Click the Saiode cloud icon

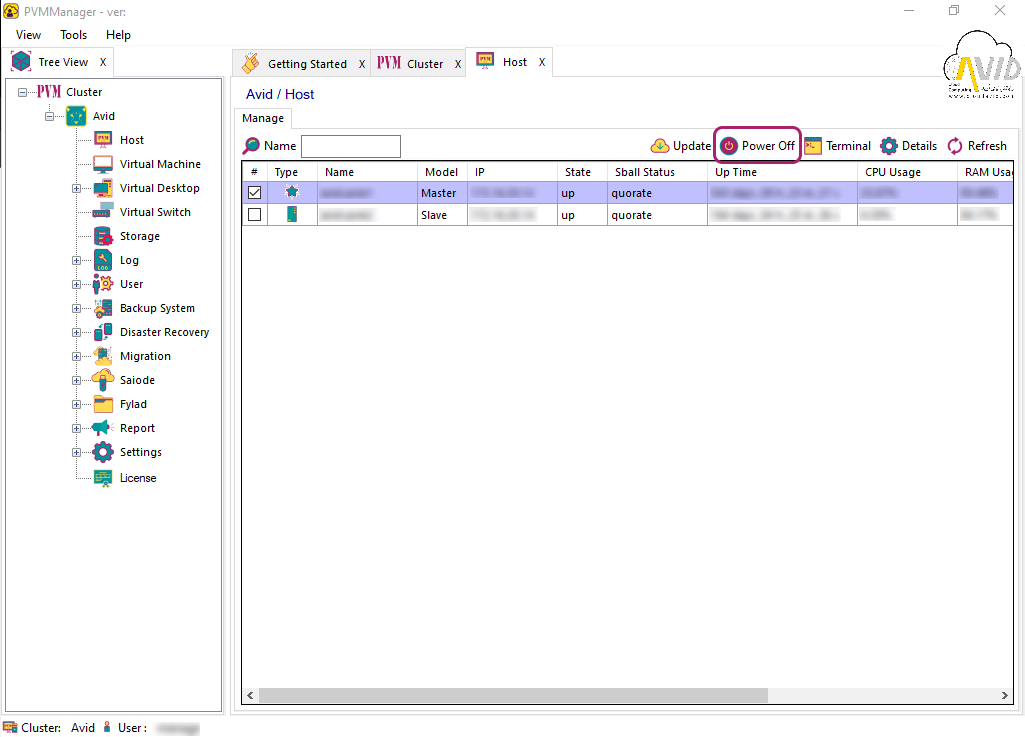pyautogui.click(x=103, y=380)
